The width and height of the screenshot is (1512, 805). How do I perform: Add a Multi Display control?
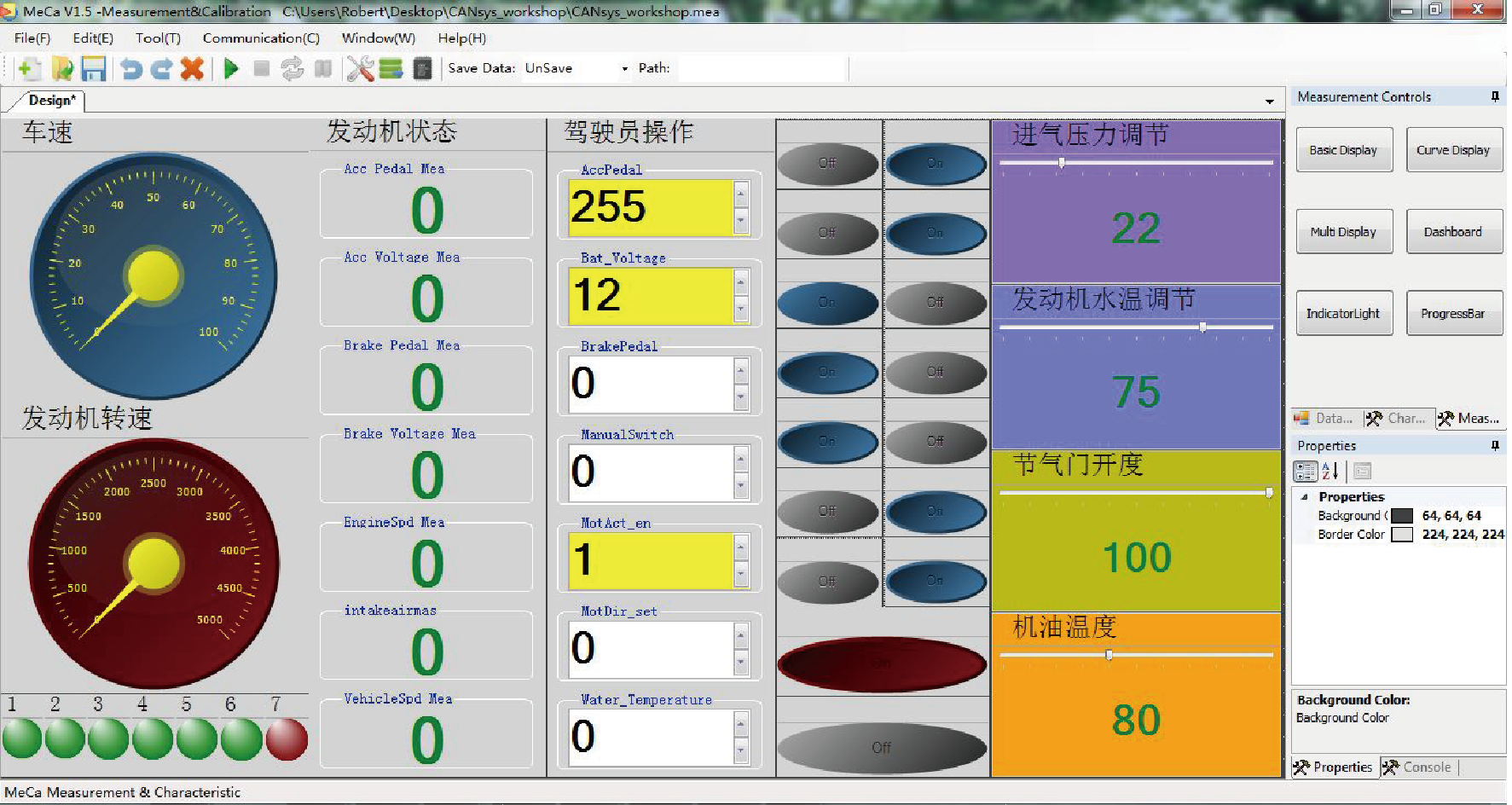[x=1344, y=232]
